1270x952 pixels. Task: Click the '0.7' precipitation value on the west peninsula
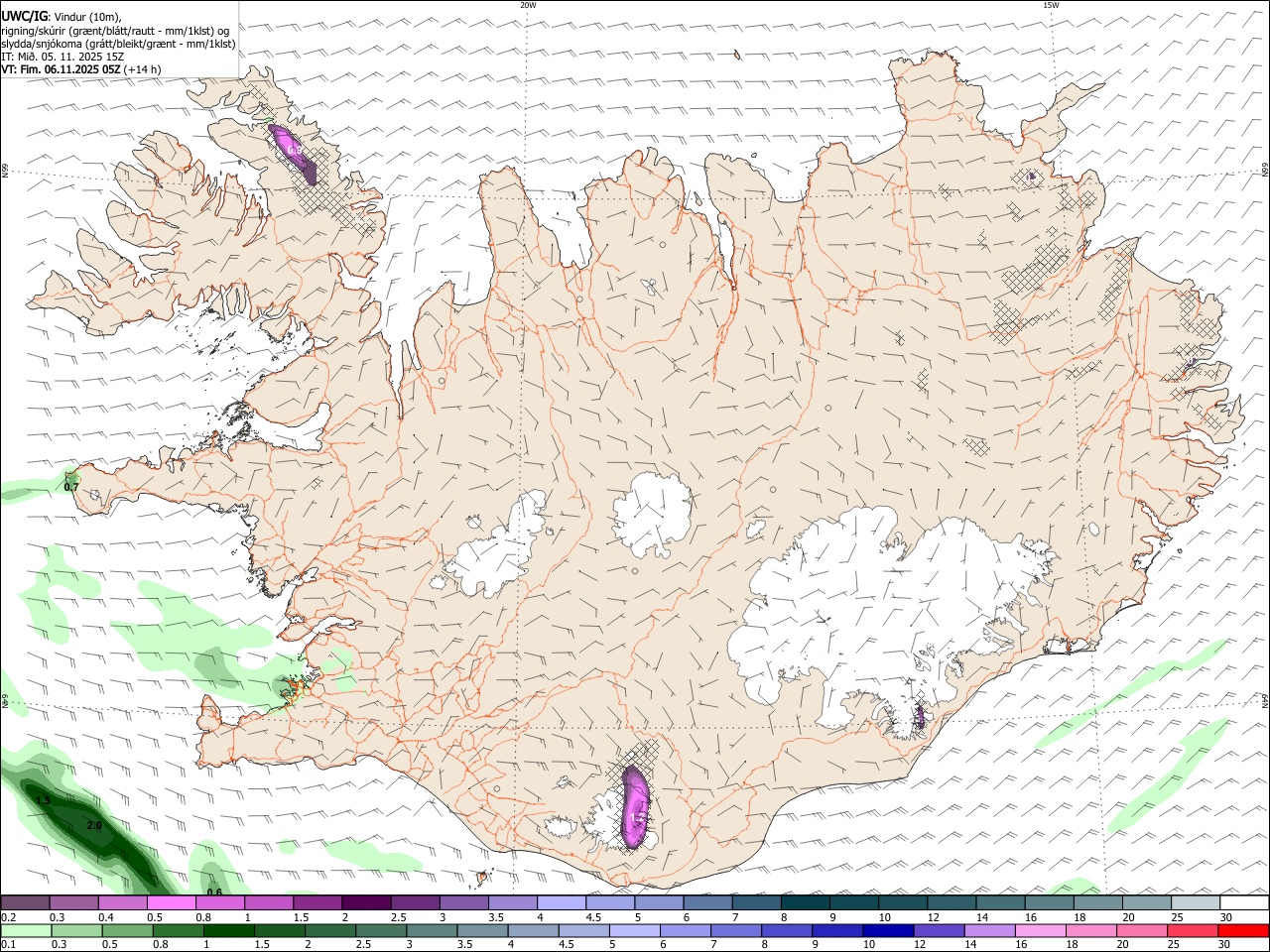point(71,487)
